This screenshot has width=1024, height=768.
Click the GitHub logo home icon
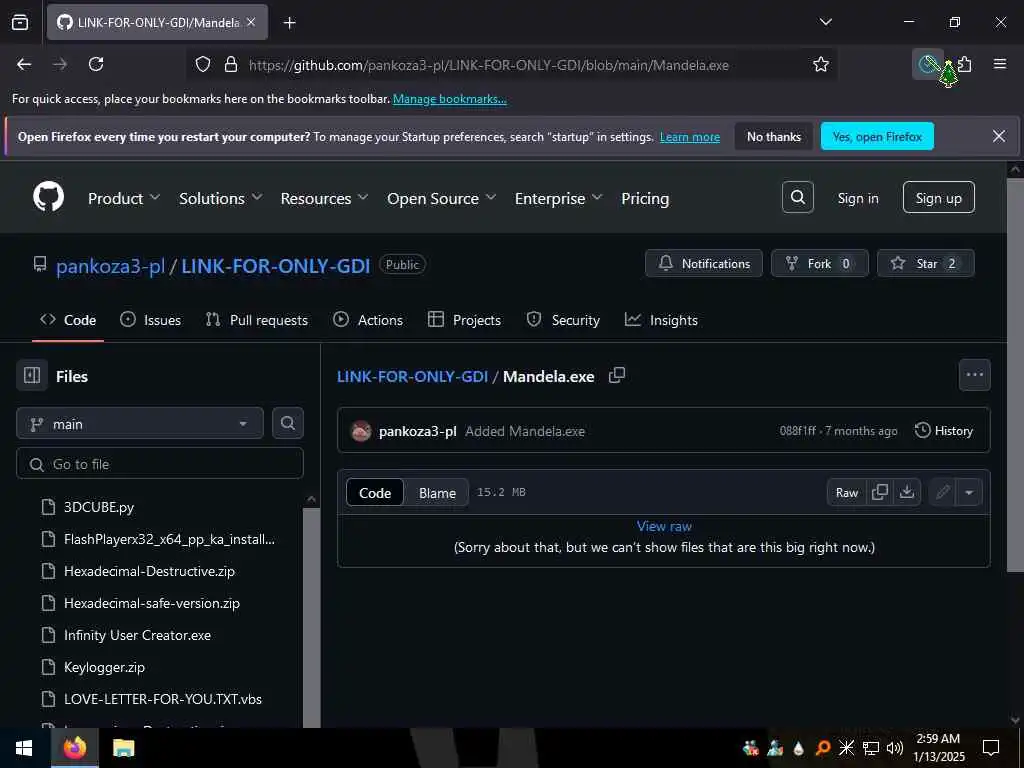pyautogui.click(x=48, y=197)
